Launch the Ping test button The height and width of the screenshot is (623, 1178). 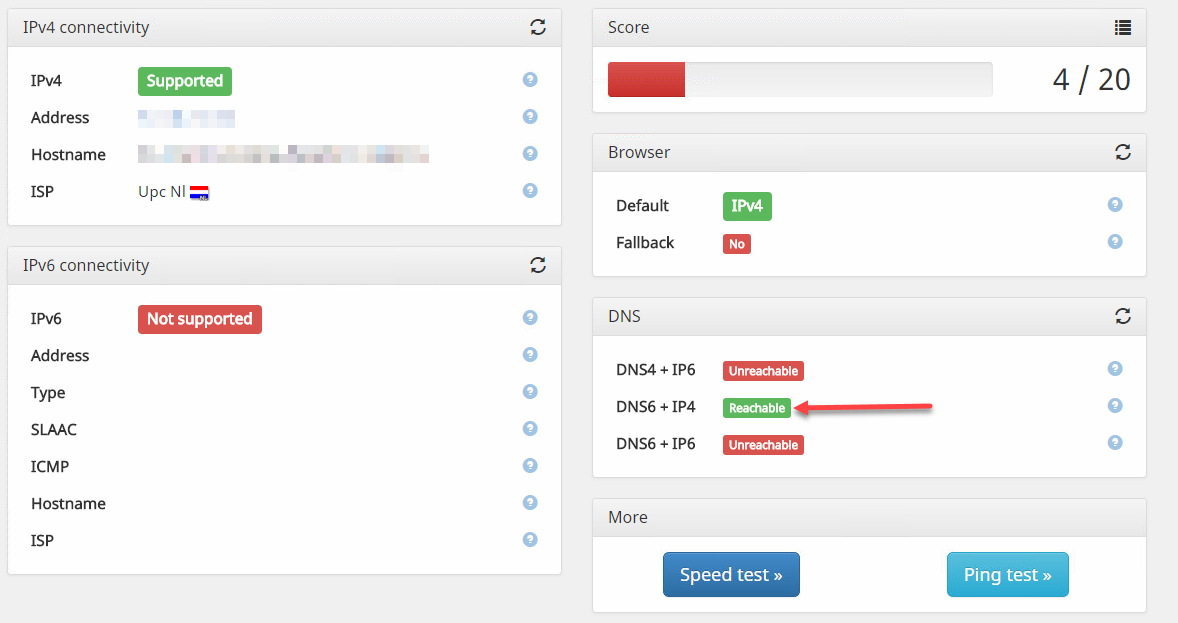1007,575
